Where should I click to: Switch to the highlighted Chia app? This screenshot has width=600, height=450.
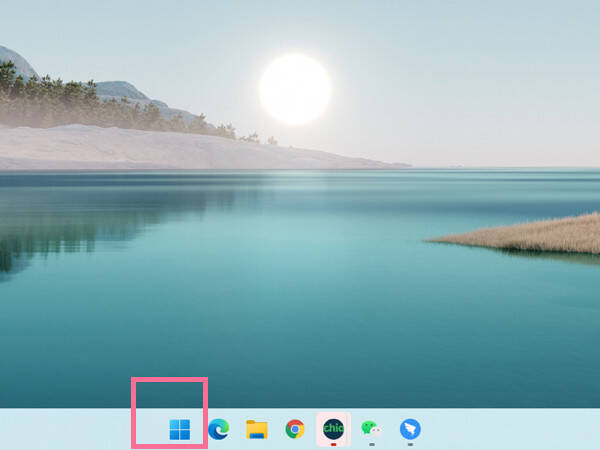333,429
